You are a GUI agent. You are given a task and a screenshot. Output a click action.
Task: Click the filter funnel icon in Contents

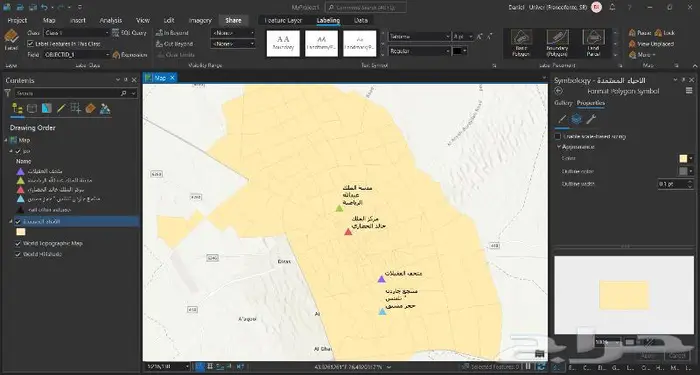tap(8, 93)
